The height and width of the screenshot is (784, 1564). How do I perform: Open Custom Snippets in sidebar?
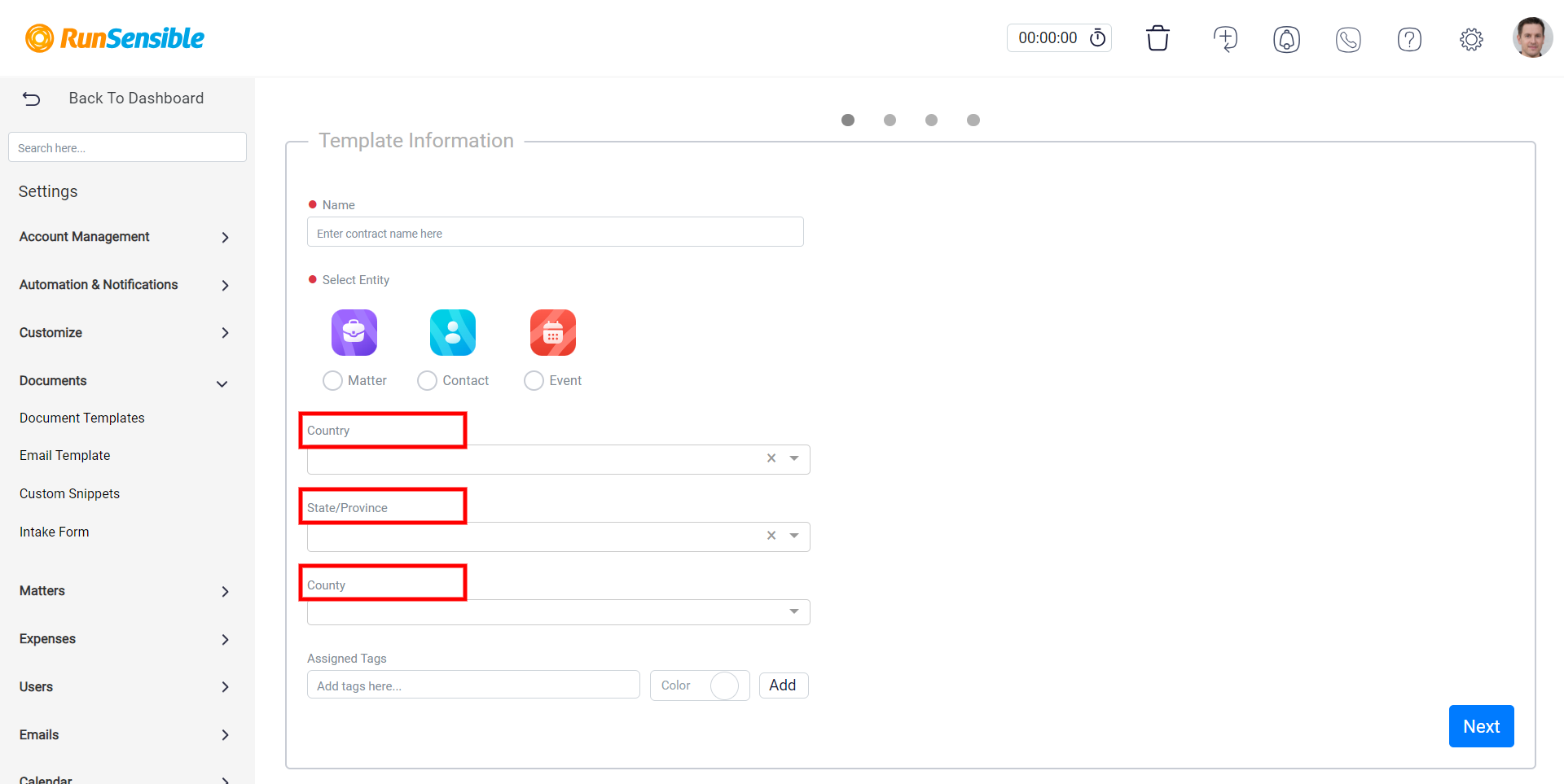click(x=70, y=493)
